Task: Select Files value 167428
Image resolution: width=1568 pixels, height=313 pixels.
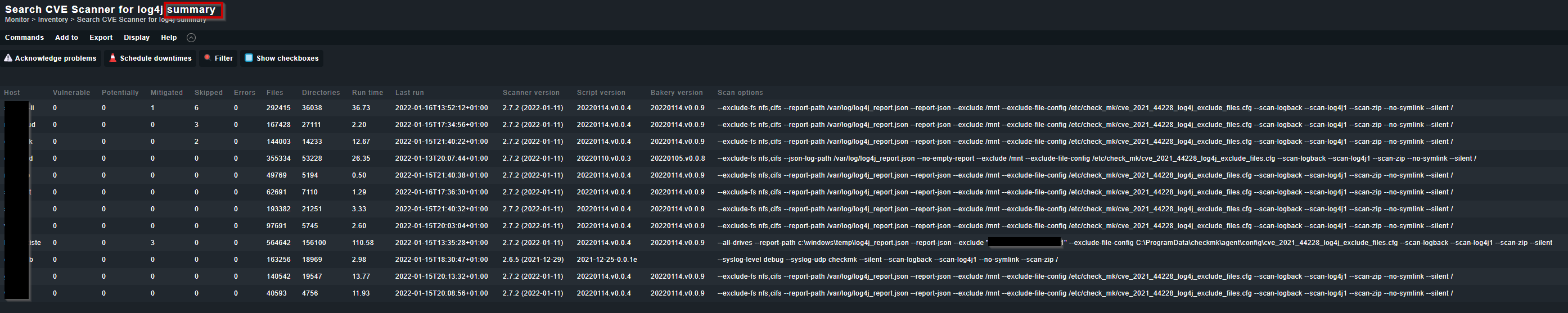Action: click(278, 125)
